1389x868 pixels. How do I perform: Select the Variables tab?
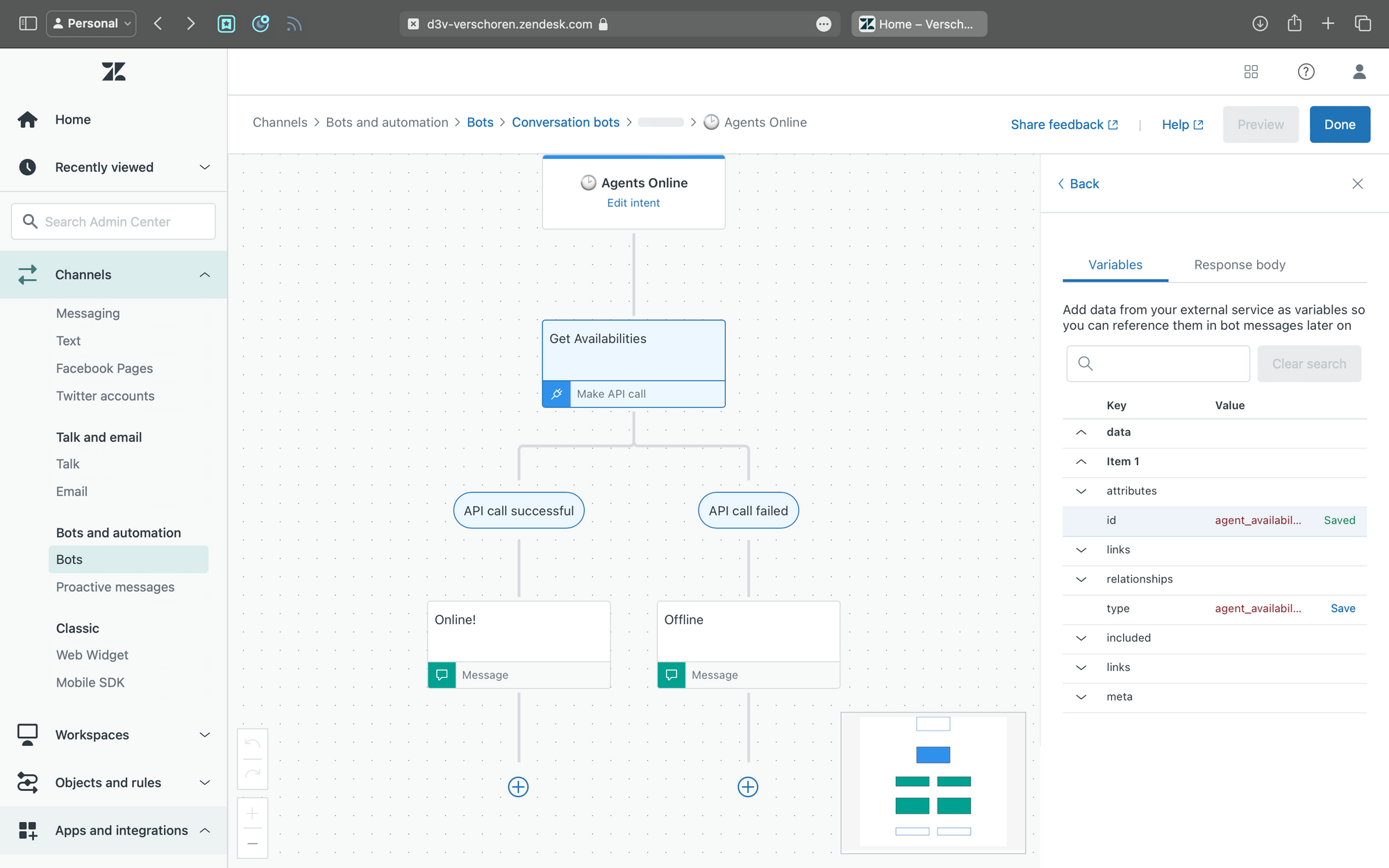coord(1115,265)
